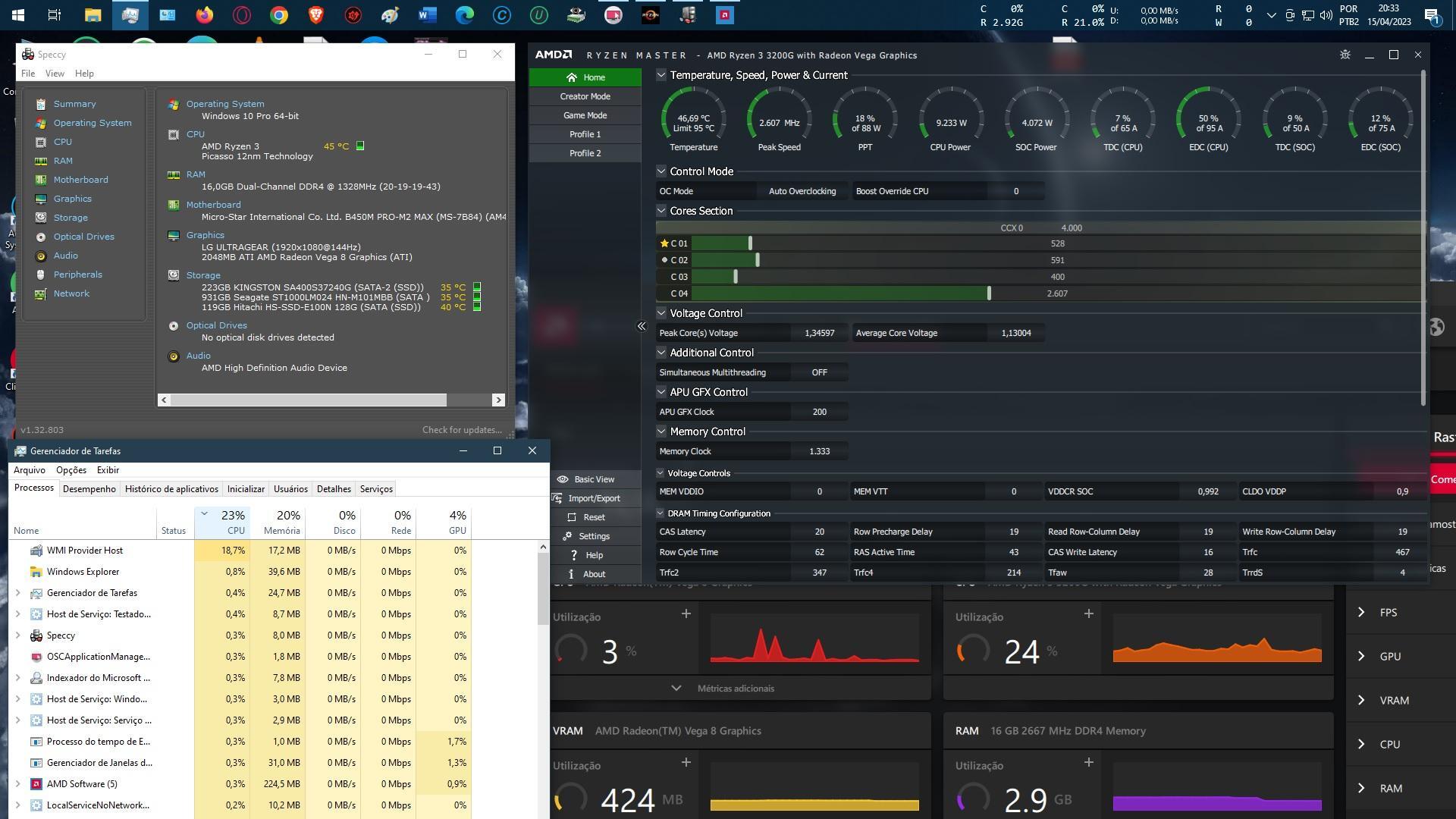This screenshot has height=819, width=1456.
Task: Switch to the Desempenho tab
Action: (x=89, y=489)
